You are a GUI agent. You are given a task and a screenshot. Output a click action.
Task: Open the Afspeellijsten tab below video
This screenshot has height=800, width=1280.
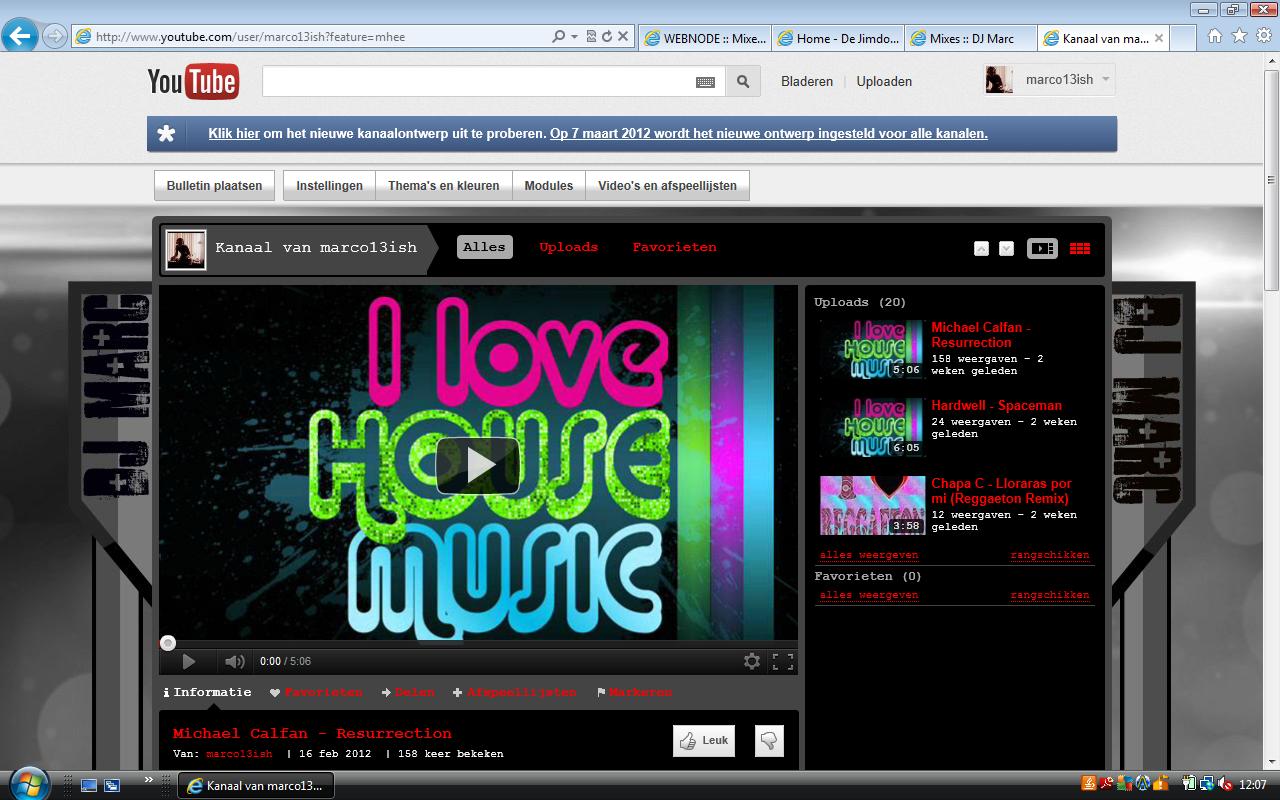point(514,692)
